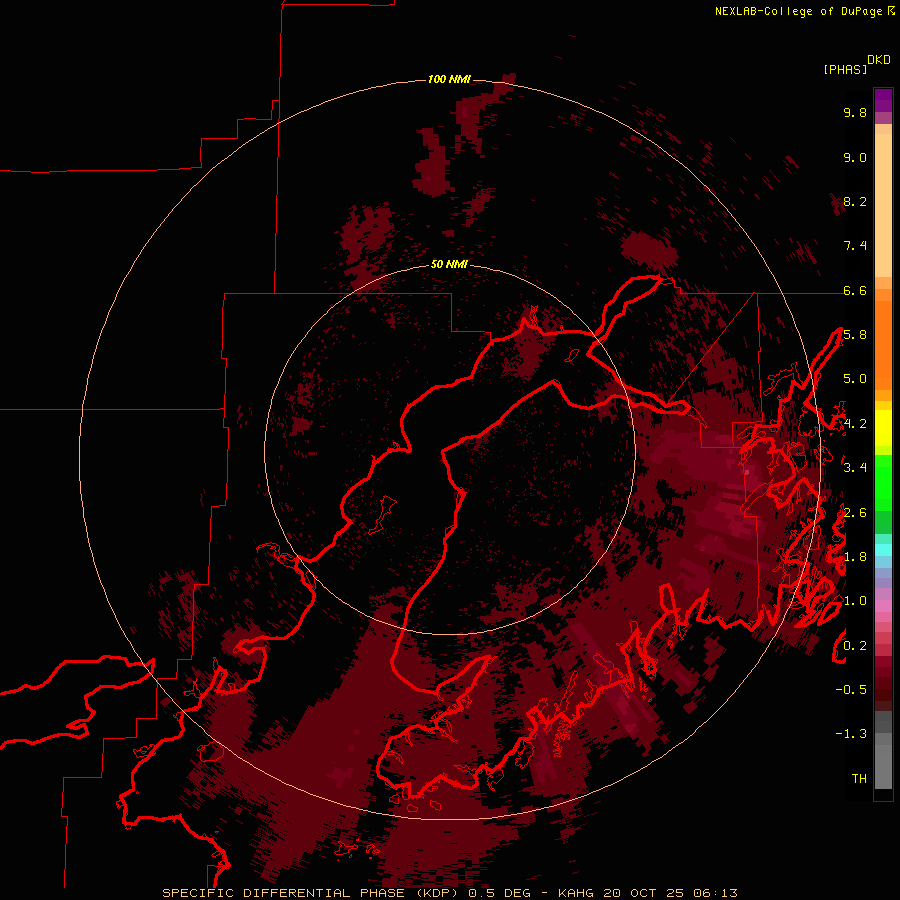Click the 0.5 DEG elevation text
The height and width of the screenshot is (900, 900).
click(501, 893)
